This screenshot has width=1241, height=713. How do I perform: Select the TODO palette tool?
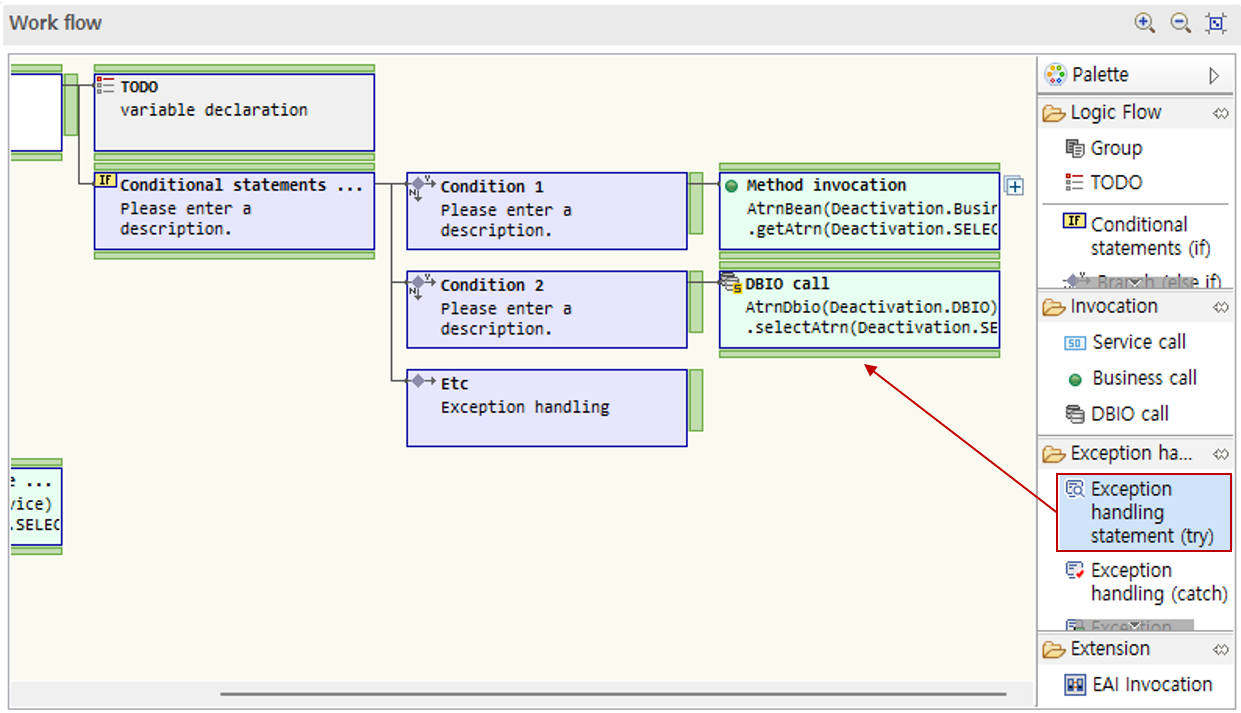tap(1115, 182)
